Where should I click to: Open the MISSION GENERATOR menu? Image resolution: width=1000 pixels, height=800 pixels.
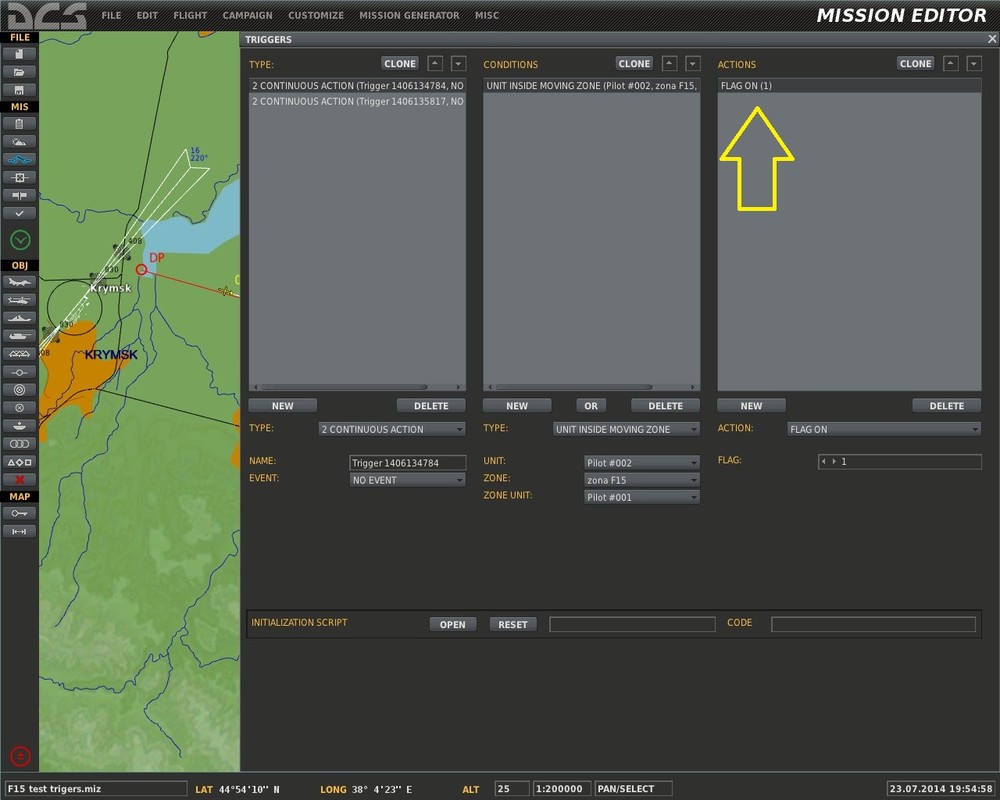click(409, 16)
